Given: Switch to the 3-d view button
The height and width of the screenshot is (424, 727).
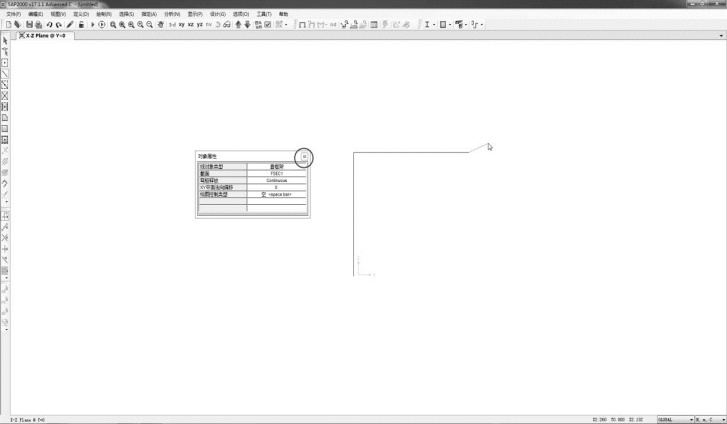Looking at the screenshot, I should (x=172, y=25).
